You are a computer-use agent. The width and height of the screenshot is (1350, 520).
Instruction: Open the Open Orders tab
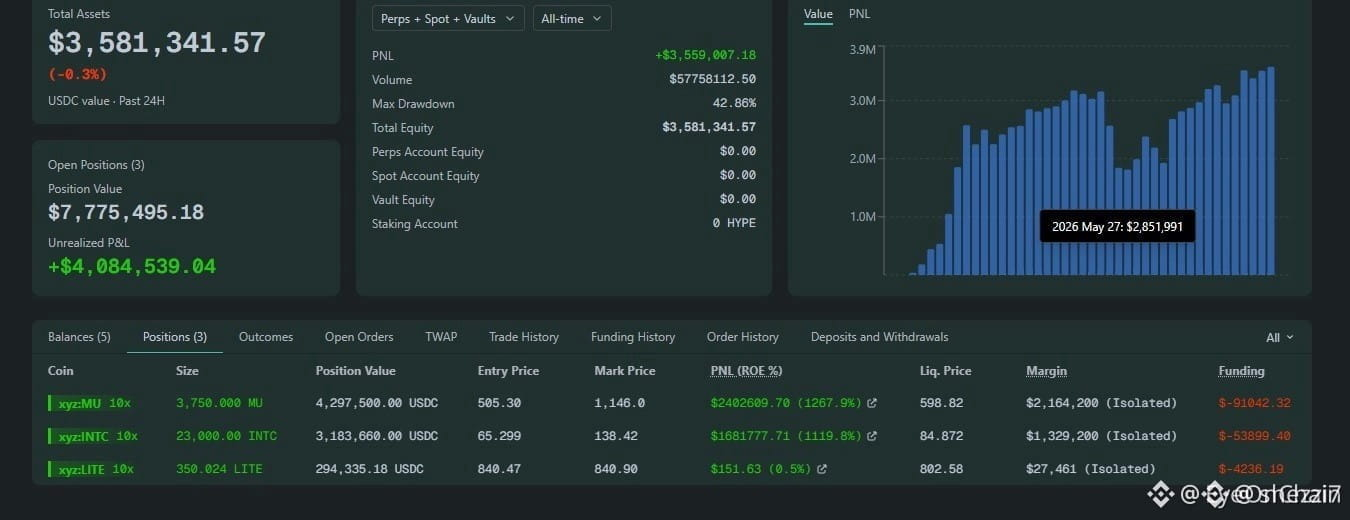pos(359,337)
